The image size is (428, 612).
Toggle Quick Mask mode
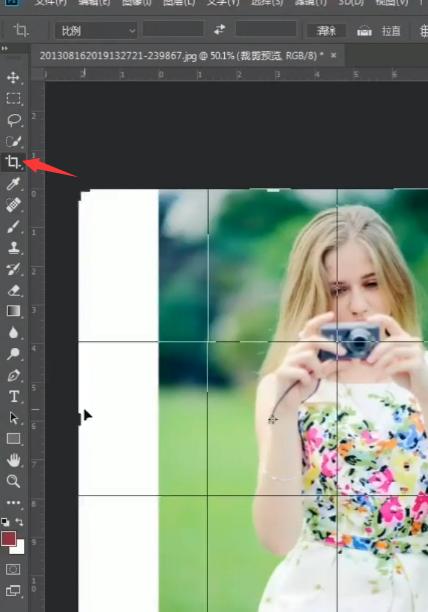(13, 569)
